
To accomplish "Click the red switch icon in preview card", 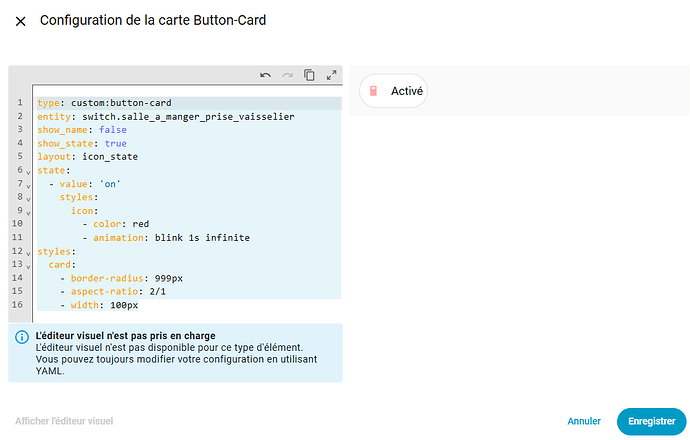I will 373,91.
